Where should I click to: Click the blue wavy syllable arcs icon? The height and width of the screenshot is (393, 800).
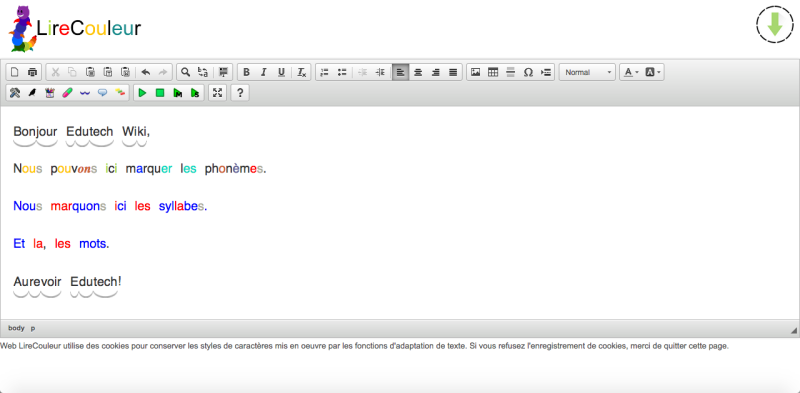pyautogui.click(x=85, y=93)
